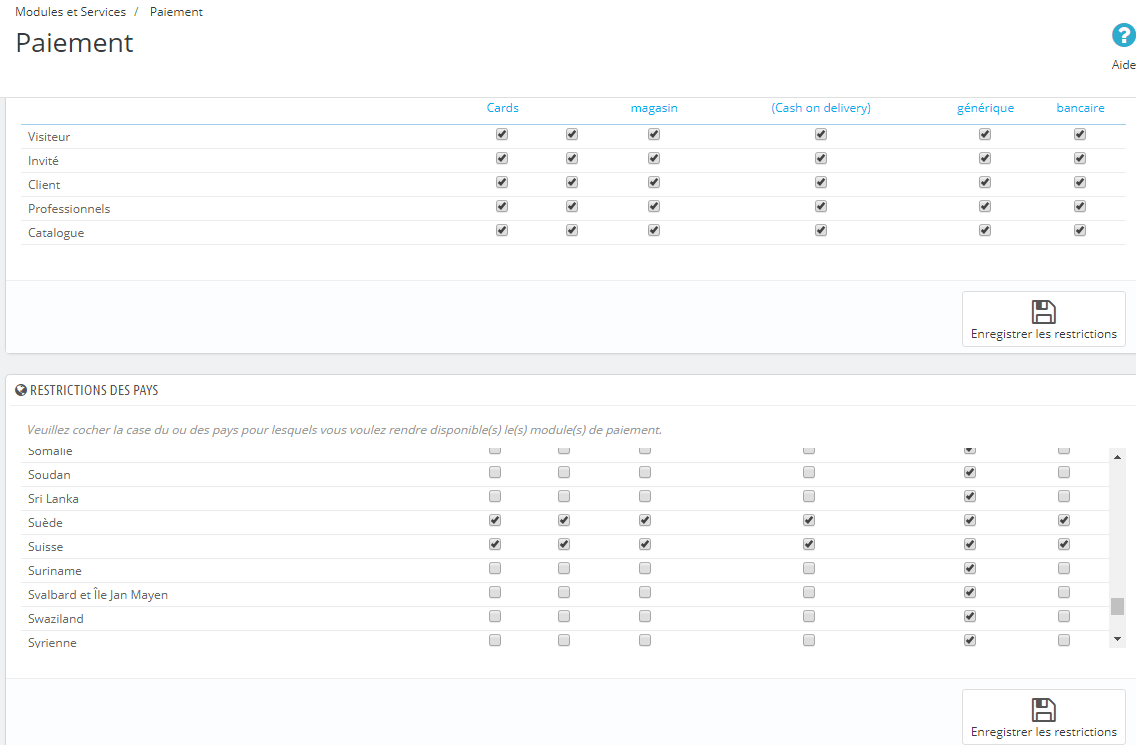Screen dimensions: 1136x745
Task: Uncheck Client under the magasin column
Action: click(653, 182)
